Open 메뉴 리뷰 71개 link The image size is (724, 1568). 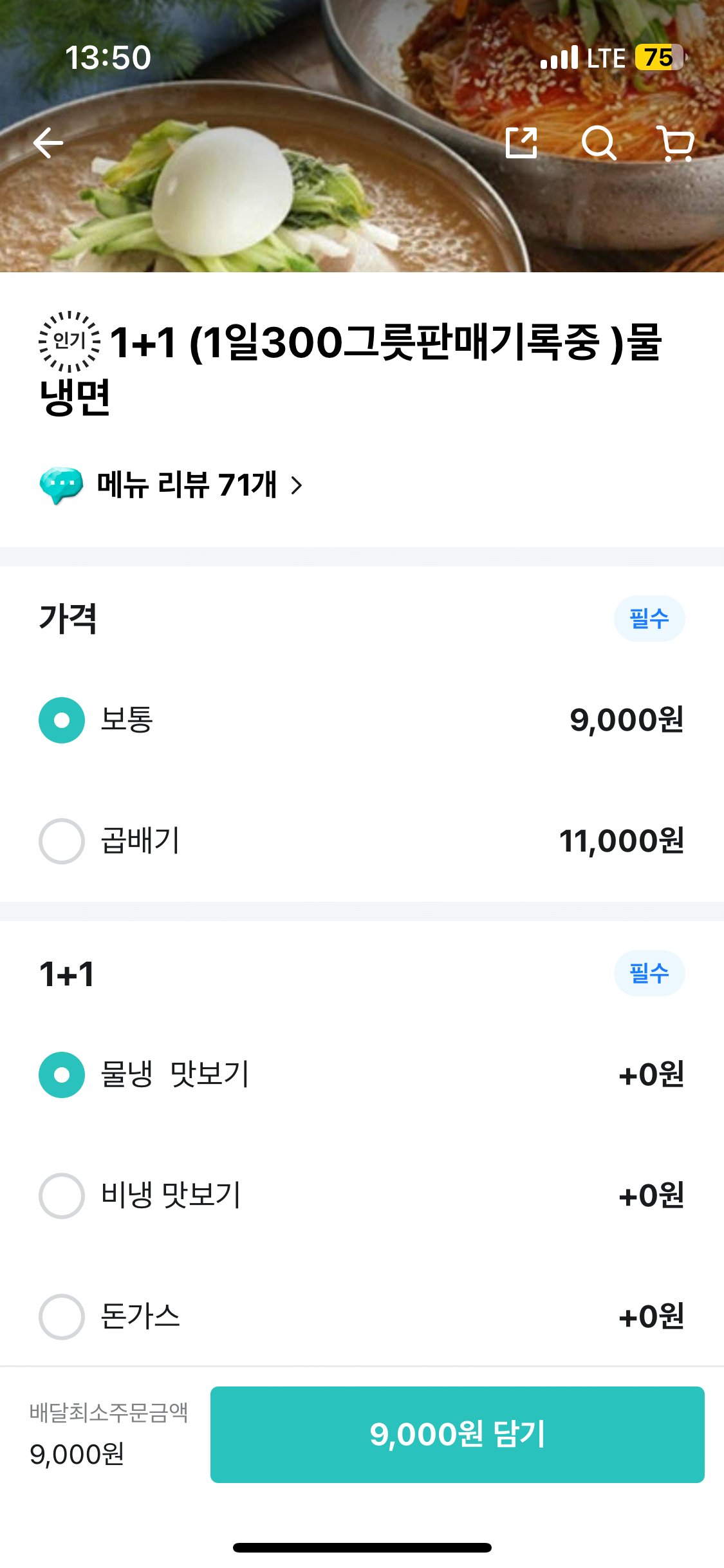coord(187,485)
